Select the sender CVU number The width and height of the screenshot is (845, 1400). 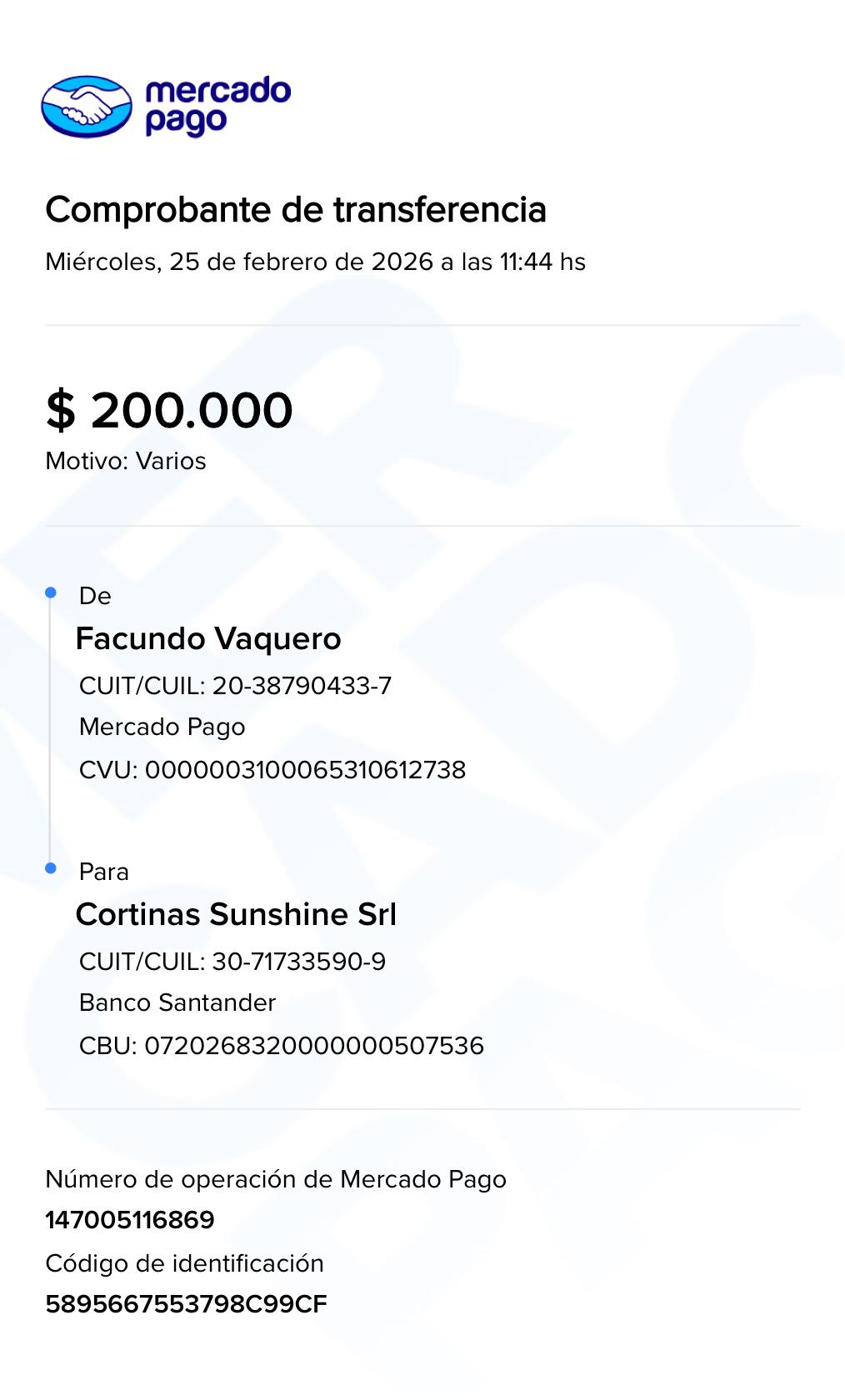pos(272,770)
